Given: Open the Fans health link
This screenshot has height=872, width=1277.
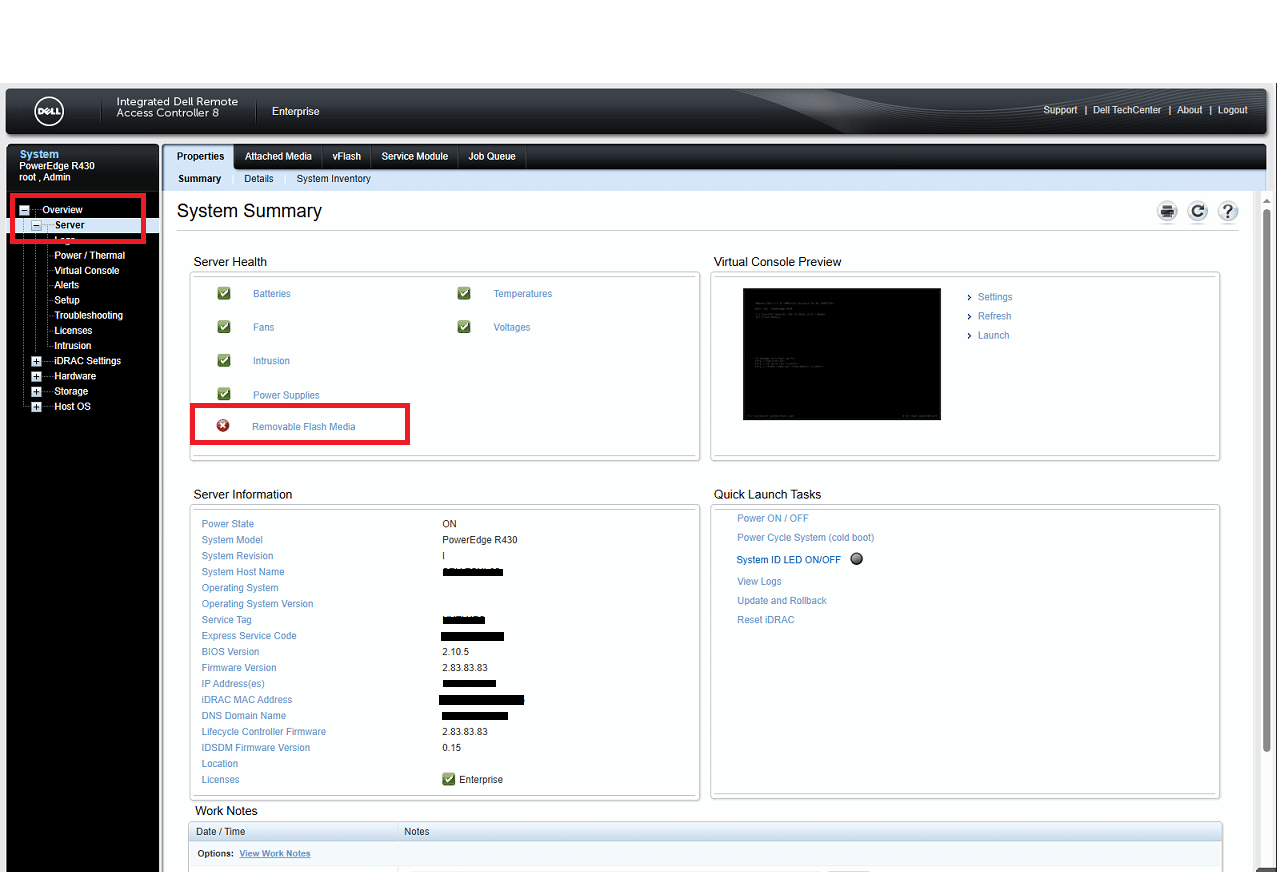Looking at the screenshot, I should (x=263, y=328).
